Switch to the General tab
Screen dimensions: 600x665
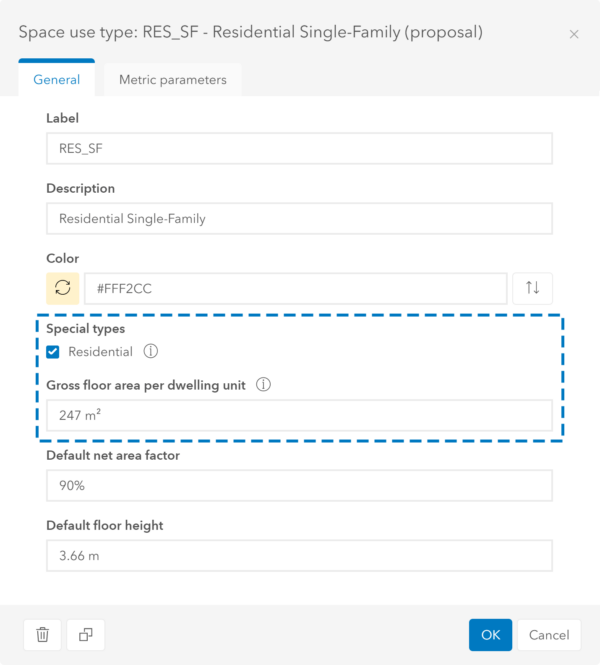point(57,79)
